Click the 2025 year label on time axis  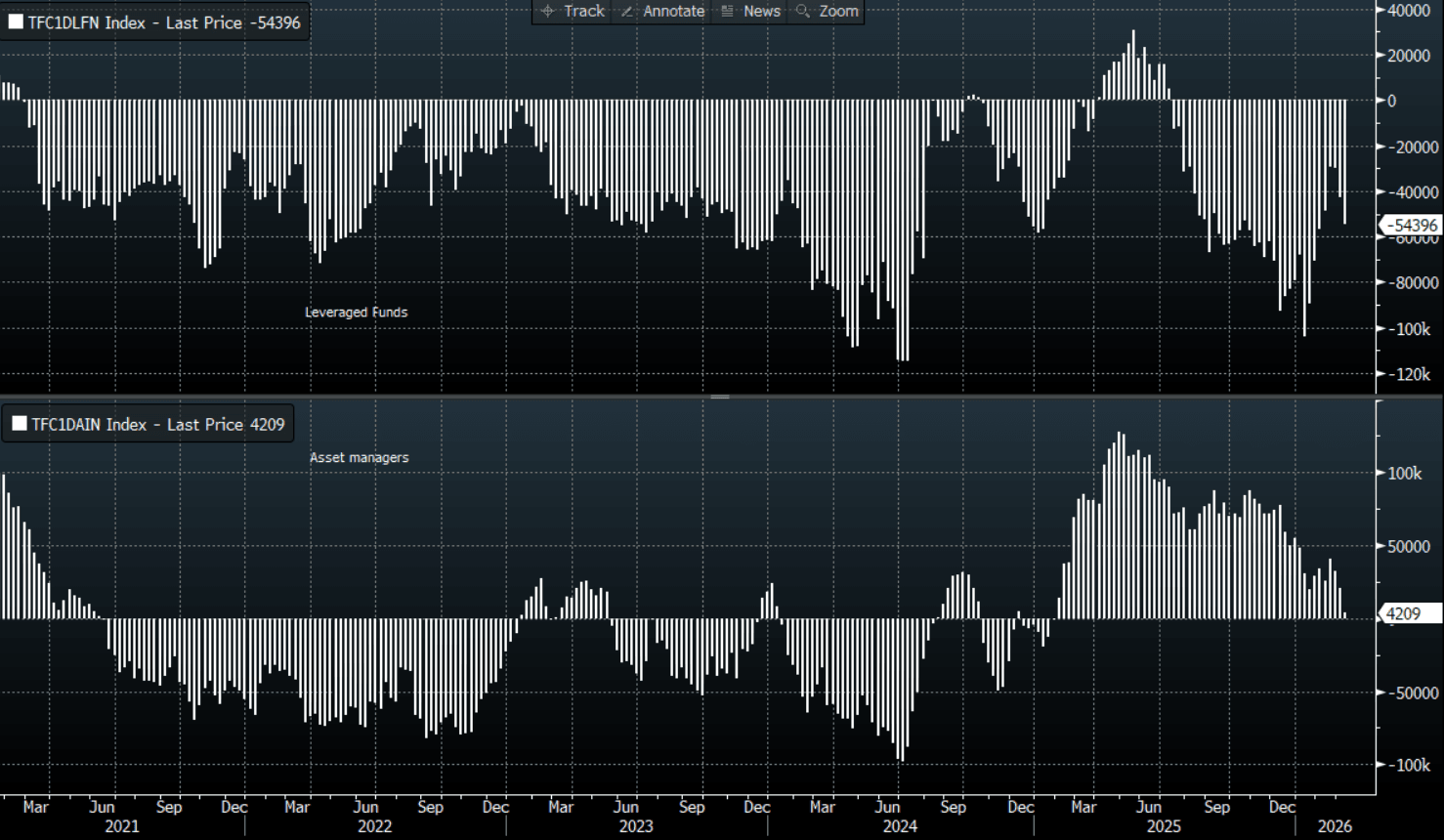coord(1163,826)
